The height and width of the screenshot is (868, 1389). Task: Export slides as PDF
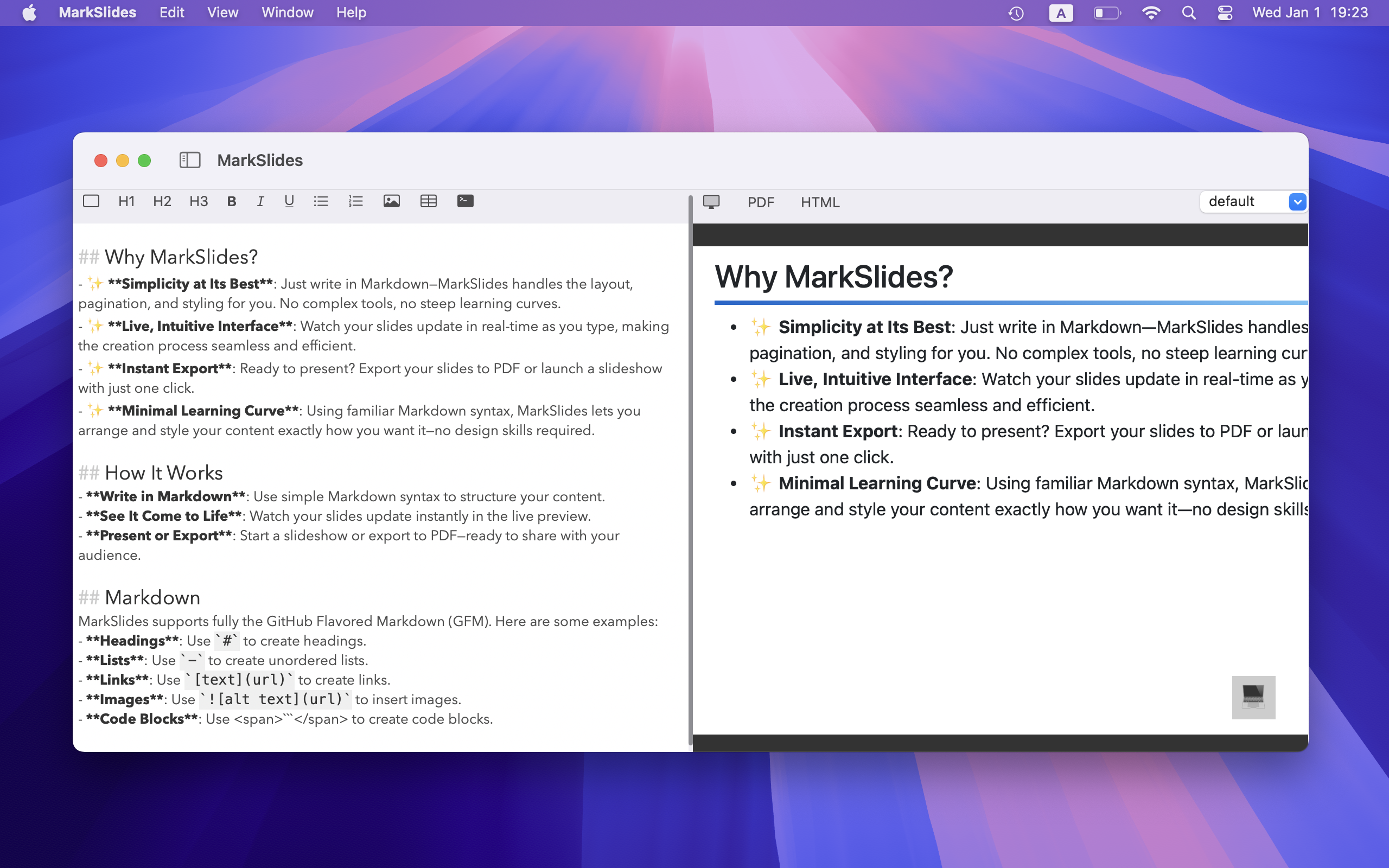point(760,202)
